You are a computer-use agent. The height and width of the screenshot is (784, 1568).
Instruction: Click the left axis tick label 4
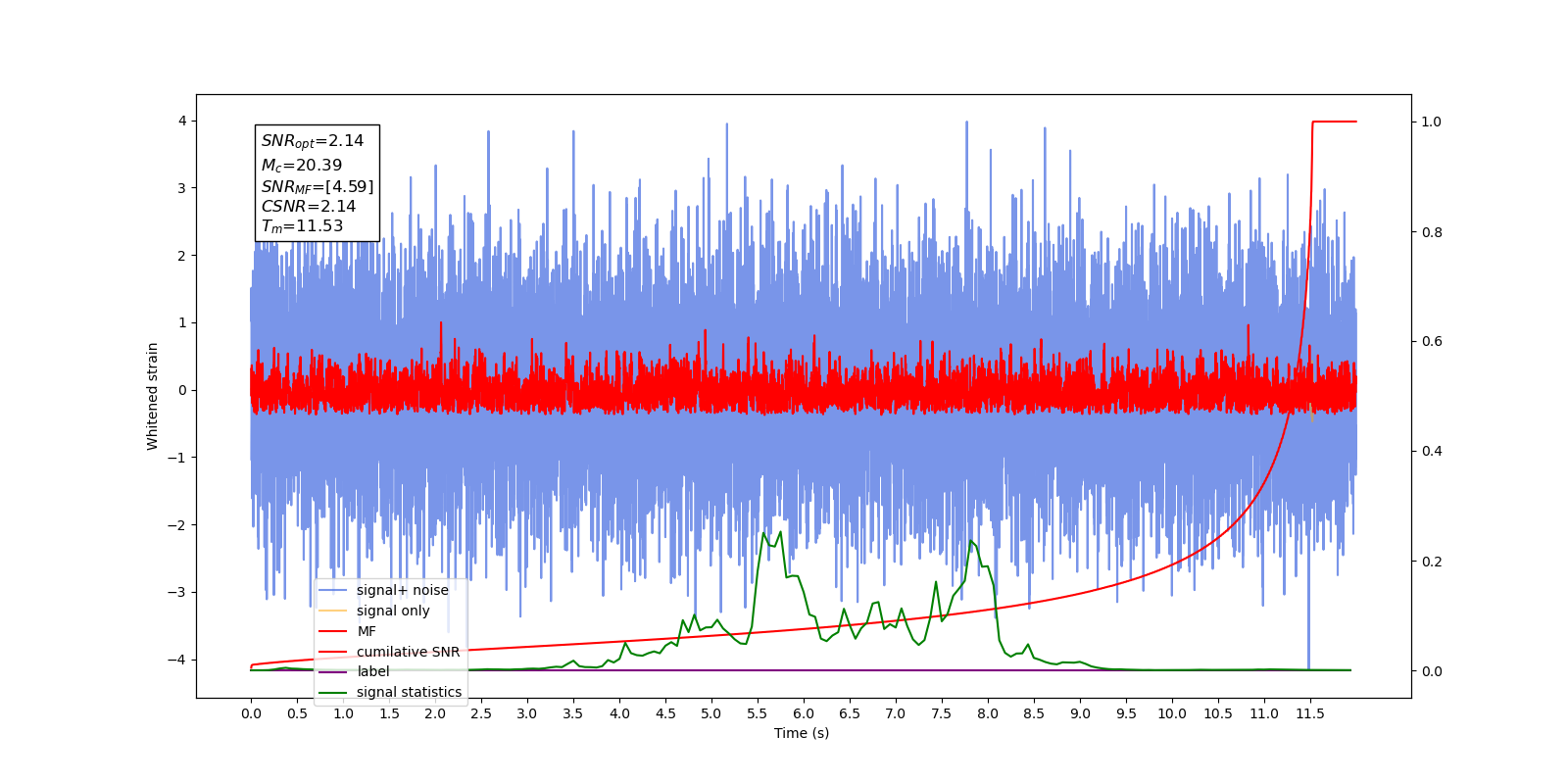pos(182,122)
